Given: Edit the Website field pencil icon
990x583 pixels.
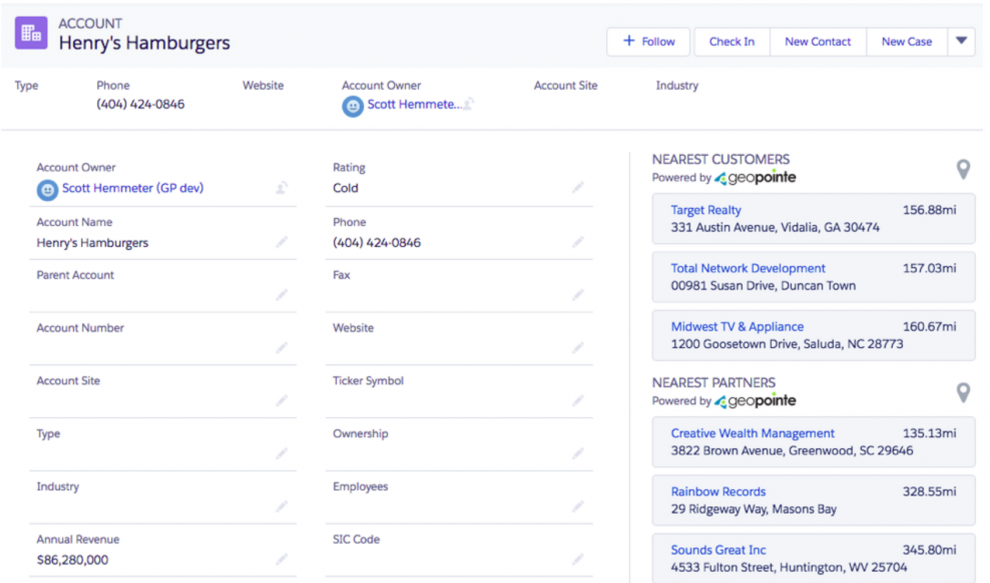Looking at the screenshot, I should [x=578, y=348].
